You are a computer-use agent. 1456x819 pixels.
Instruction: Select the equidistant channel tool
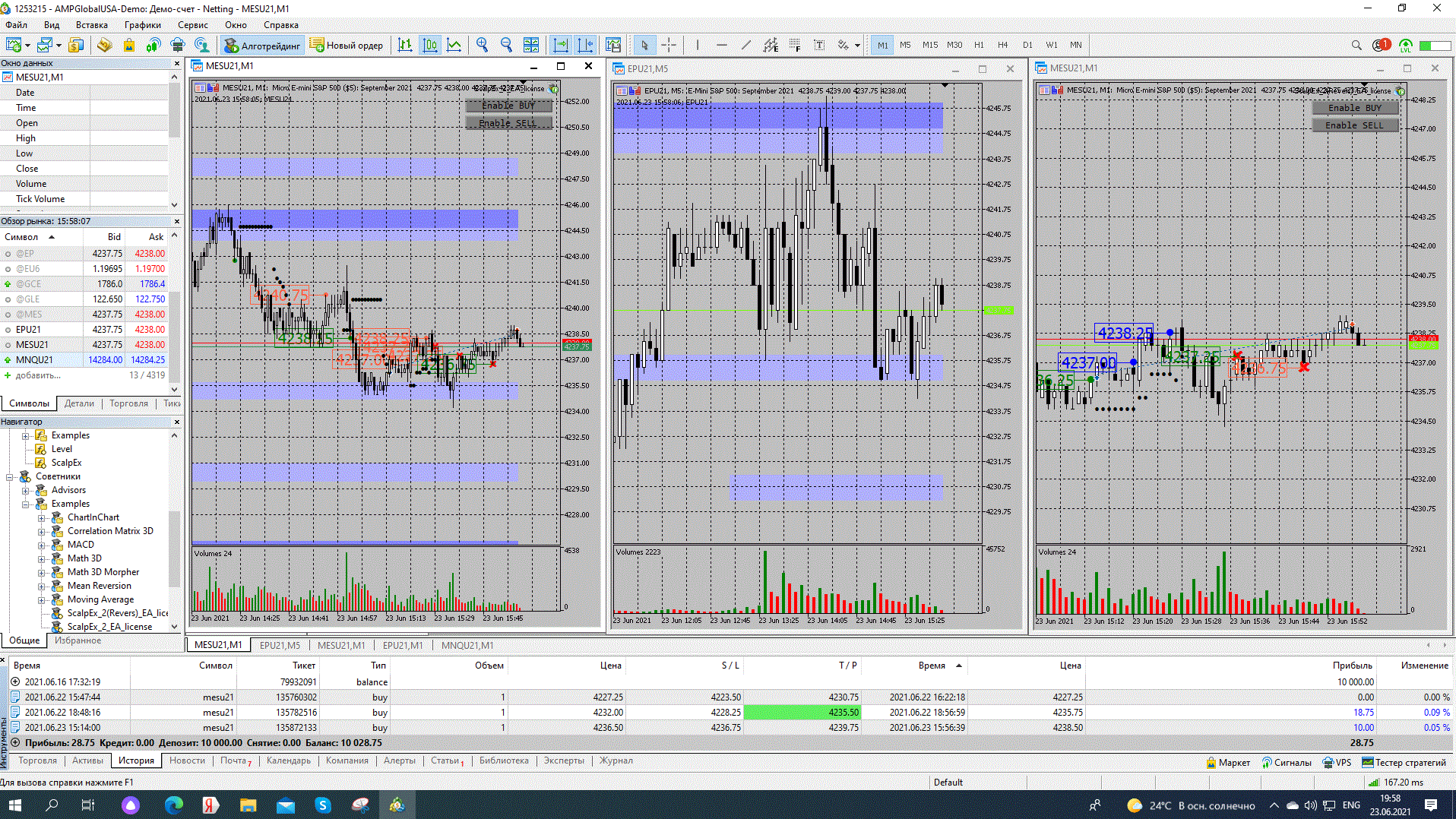771,46
